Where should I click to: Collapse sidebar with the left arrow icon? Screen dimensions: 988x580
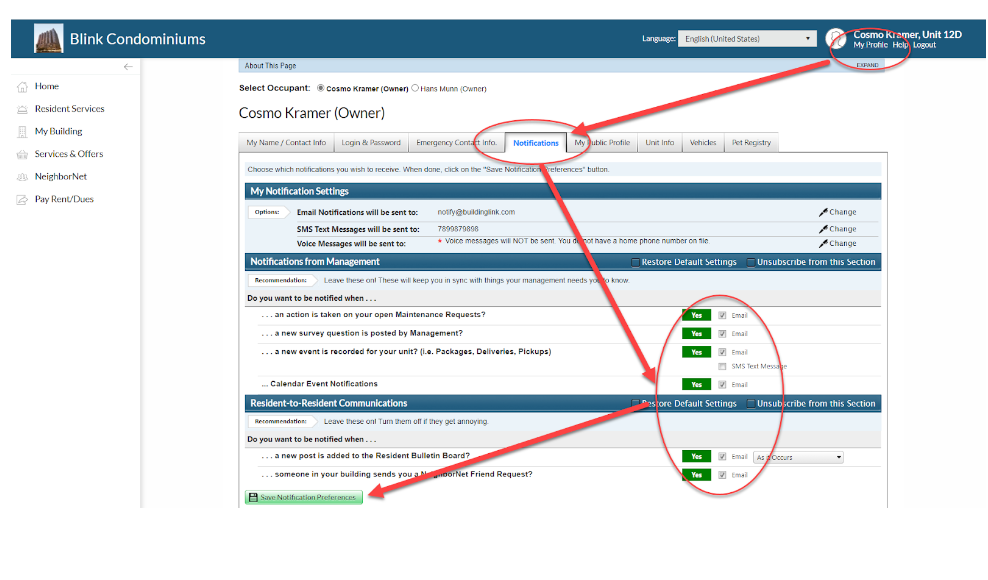(128, 66)
